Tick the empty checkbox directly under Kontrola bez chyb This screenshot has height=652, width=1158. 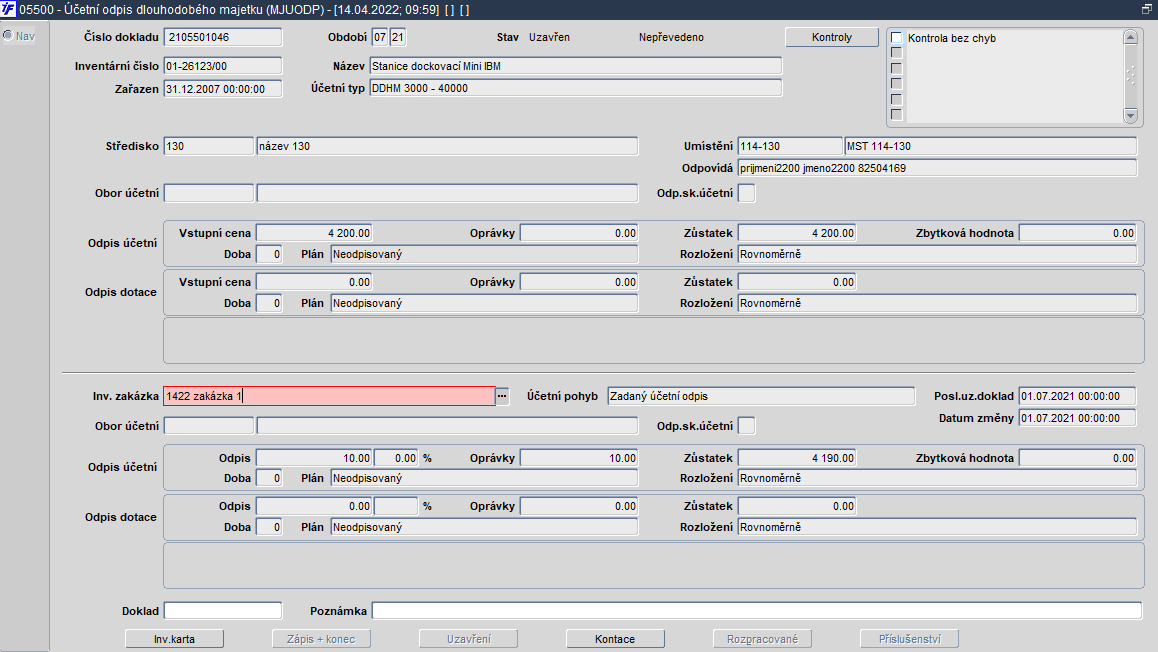click(897, 53)
